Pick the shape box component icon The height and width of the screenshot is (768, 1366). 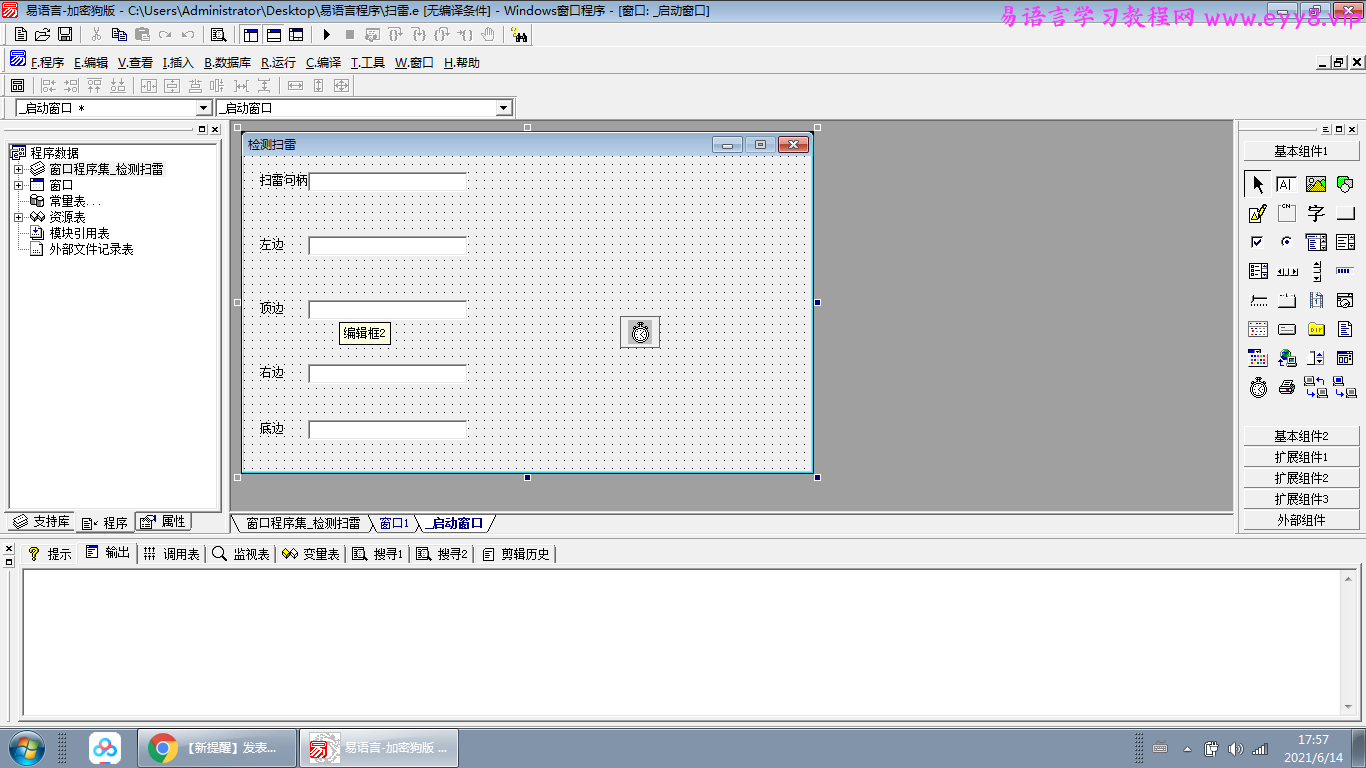click(1345, 184)
